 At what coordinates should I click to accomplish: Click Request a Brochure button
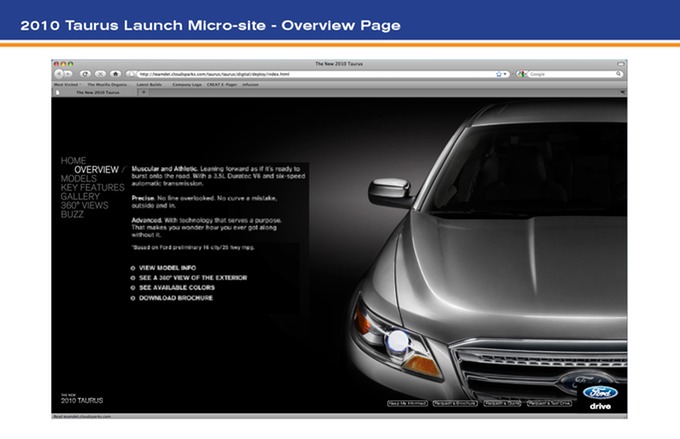tap(455, 403)
